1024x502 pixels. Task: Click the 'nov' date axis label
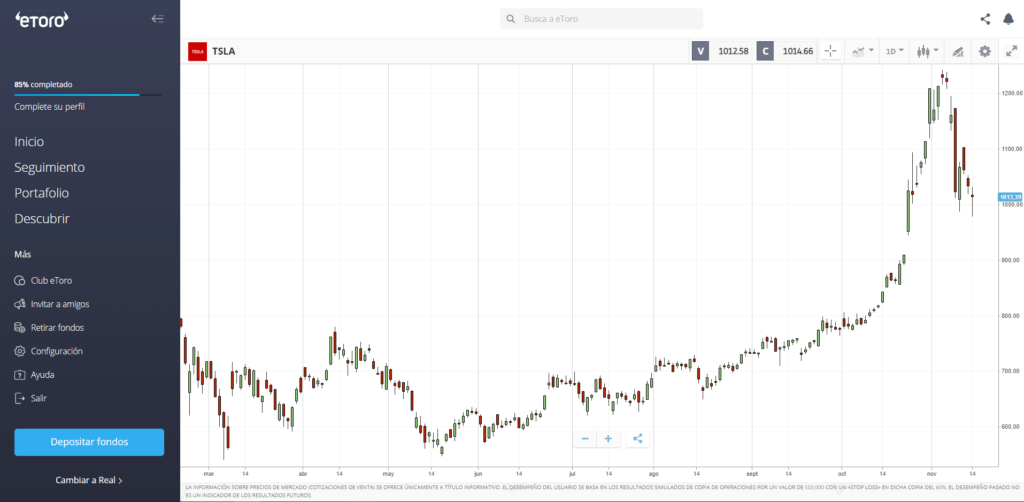click(x=932, y=473)
